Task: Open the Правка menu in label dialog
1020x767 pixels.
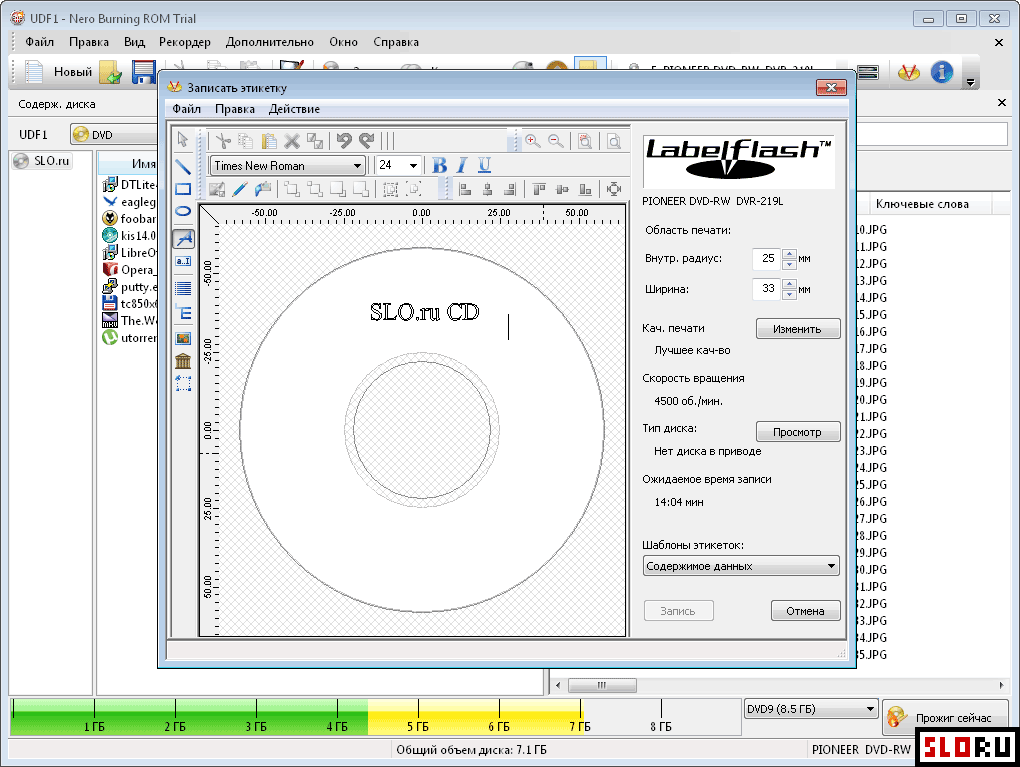Action: (235, 109)
